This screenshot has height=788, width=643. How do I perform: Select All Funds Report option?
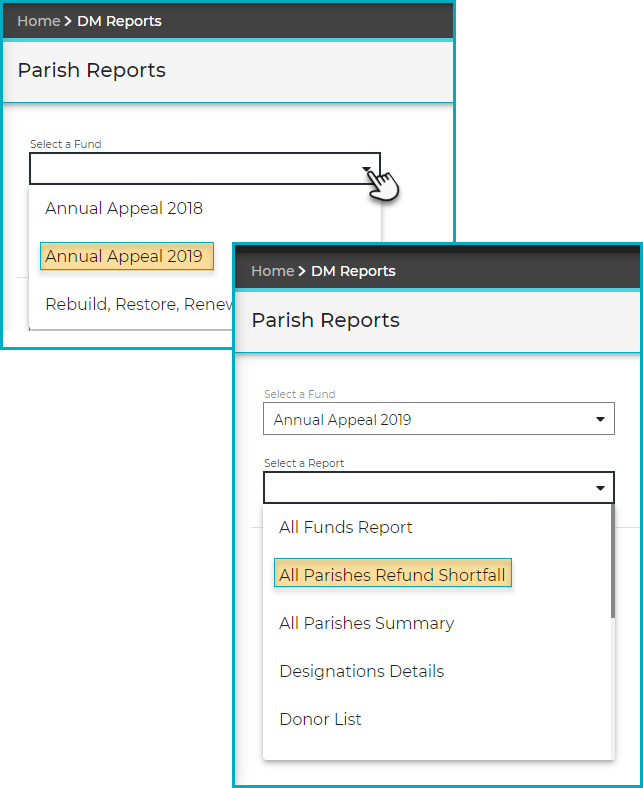(346, 527)
